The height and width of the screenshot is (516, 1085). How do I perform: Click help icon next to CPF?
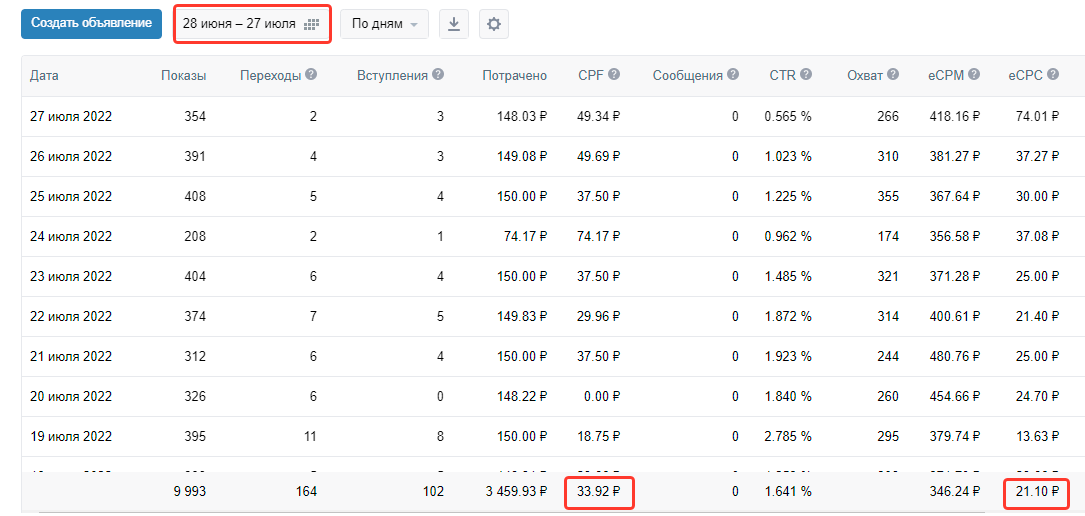tap(614, 75)
